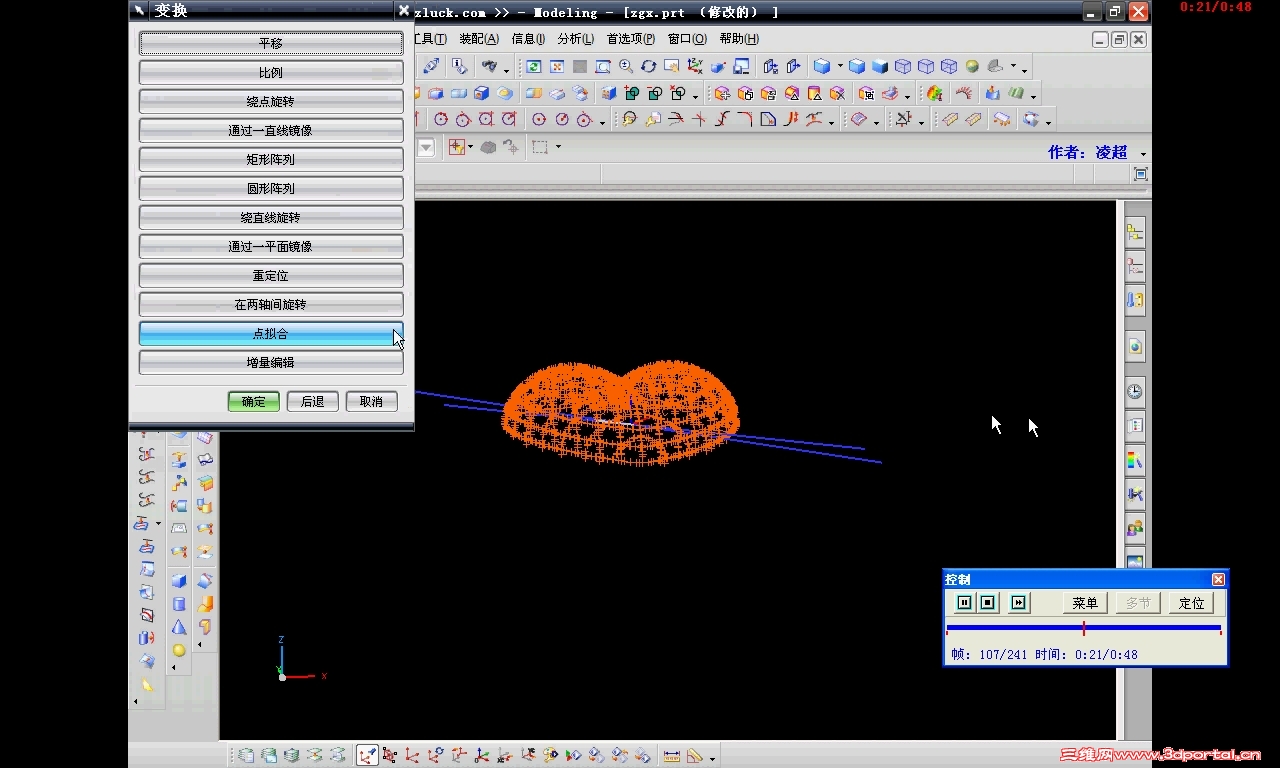The height and width of the screenshot is (768, 1280).
Task: Expand the curve toolbar overflow arrow after circles
Action: click(x=604, y=121)
